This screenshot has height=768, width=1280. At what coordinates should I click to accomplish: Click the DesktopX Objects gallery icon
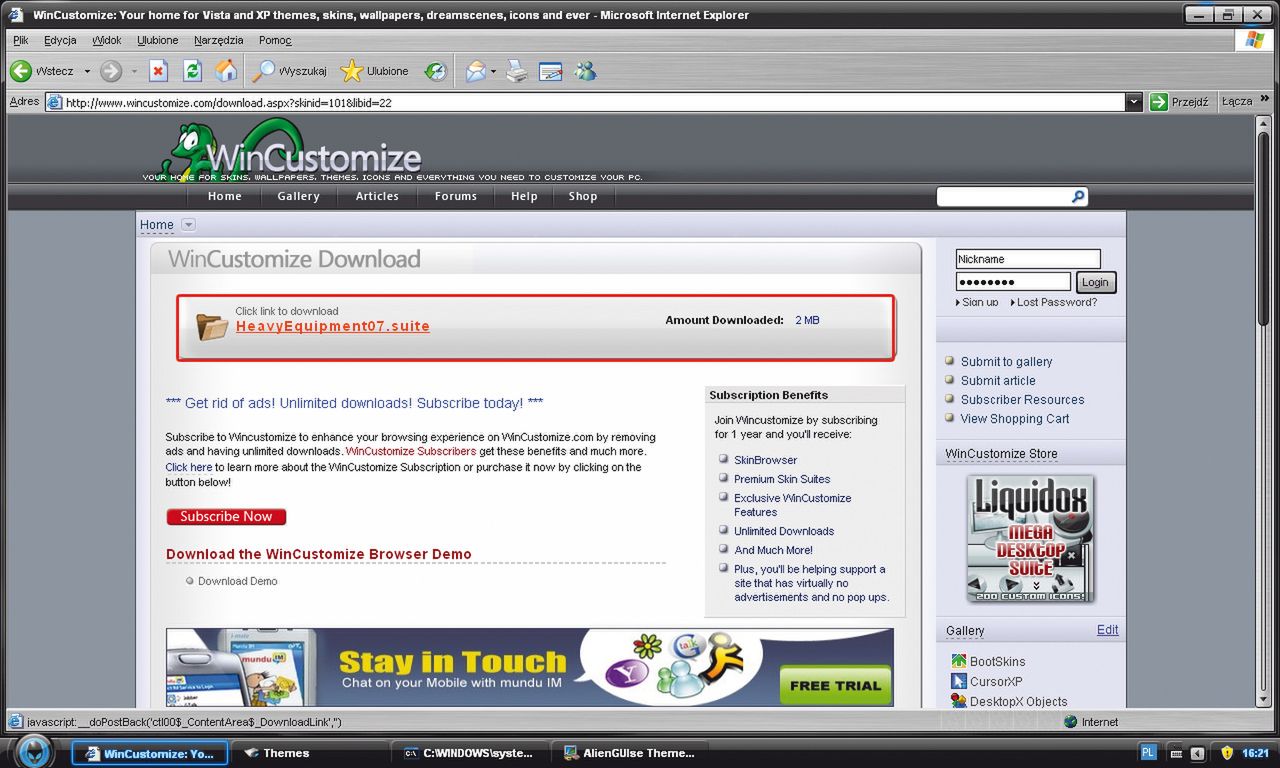click(959, 701)
